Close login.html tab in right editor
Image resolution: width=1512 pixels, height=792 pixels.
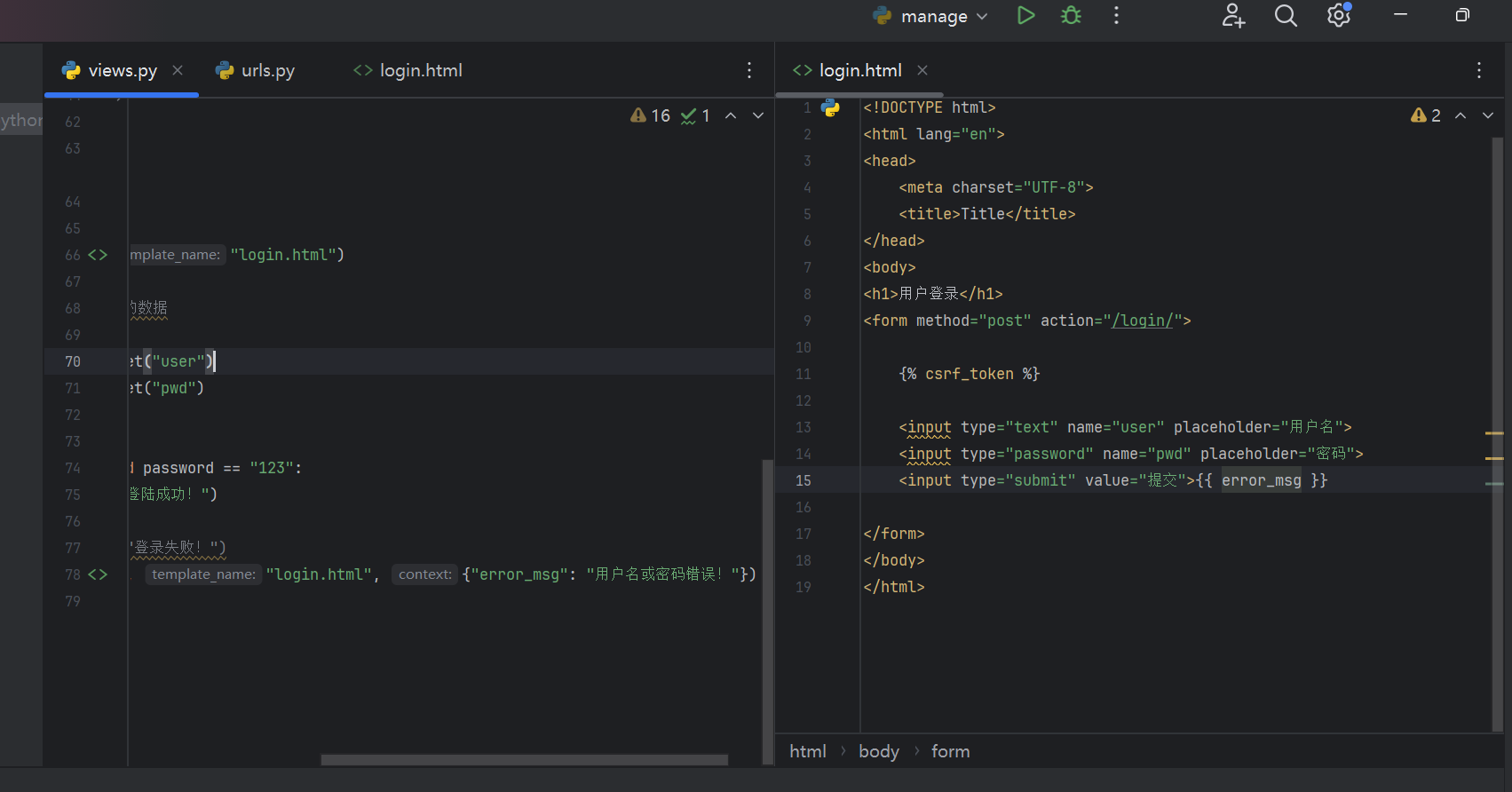[922, 70]
